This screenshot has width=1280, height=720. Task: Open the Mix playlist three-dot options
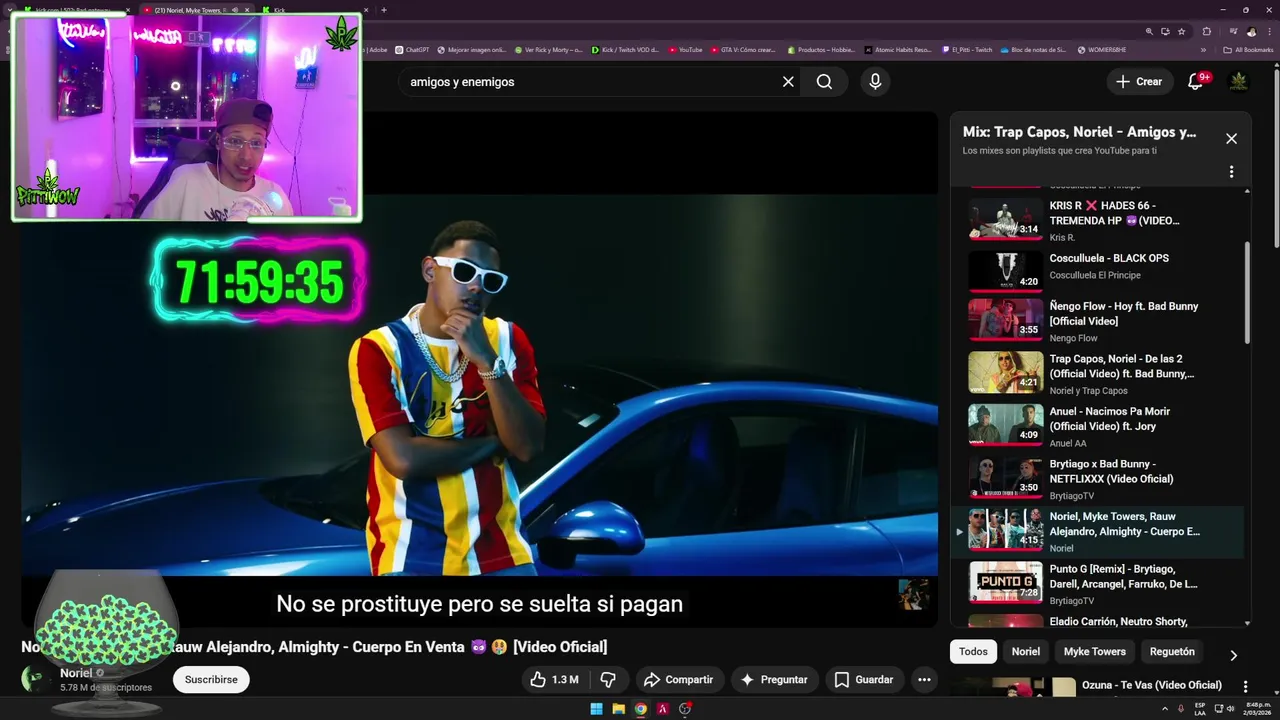1231,172
